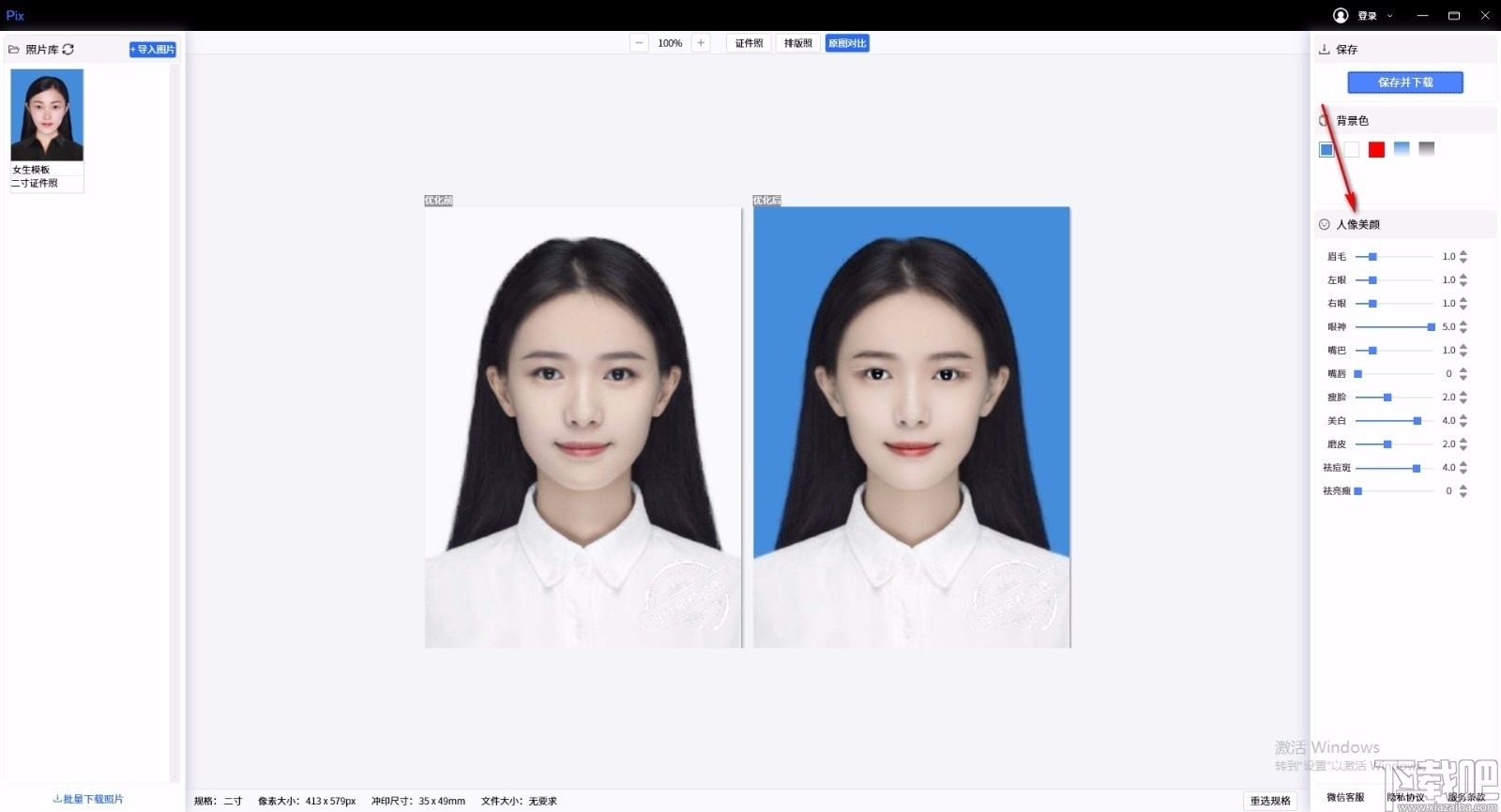Click the 登录 login text
Viewport: 1501px width, 812px height.
click(x=1368, y=16)
